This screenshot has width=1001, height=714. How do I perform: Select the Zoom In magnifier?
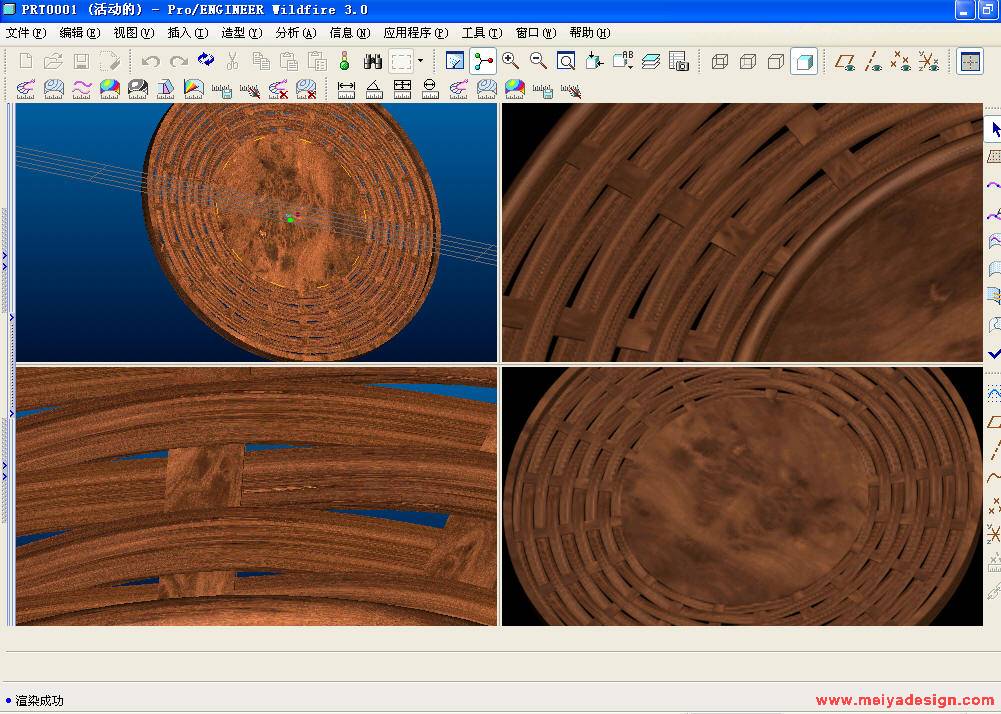pyautogui.click(x=511, y=61)
